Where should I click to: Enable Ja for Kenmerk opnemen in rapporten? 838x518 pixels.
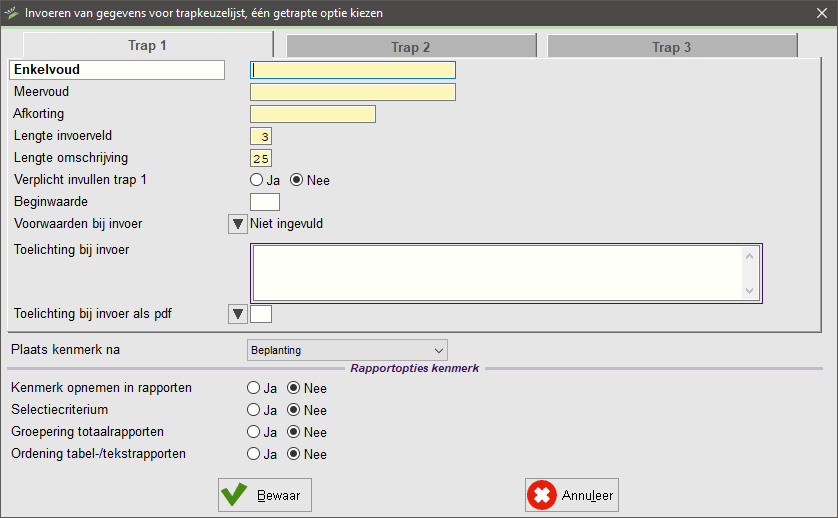coord(256,388)
